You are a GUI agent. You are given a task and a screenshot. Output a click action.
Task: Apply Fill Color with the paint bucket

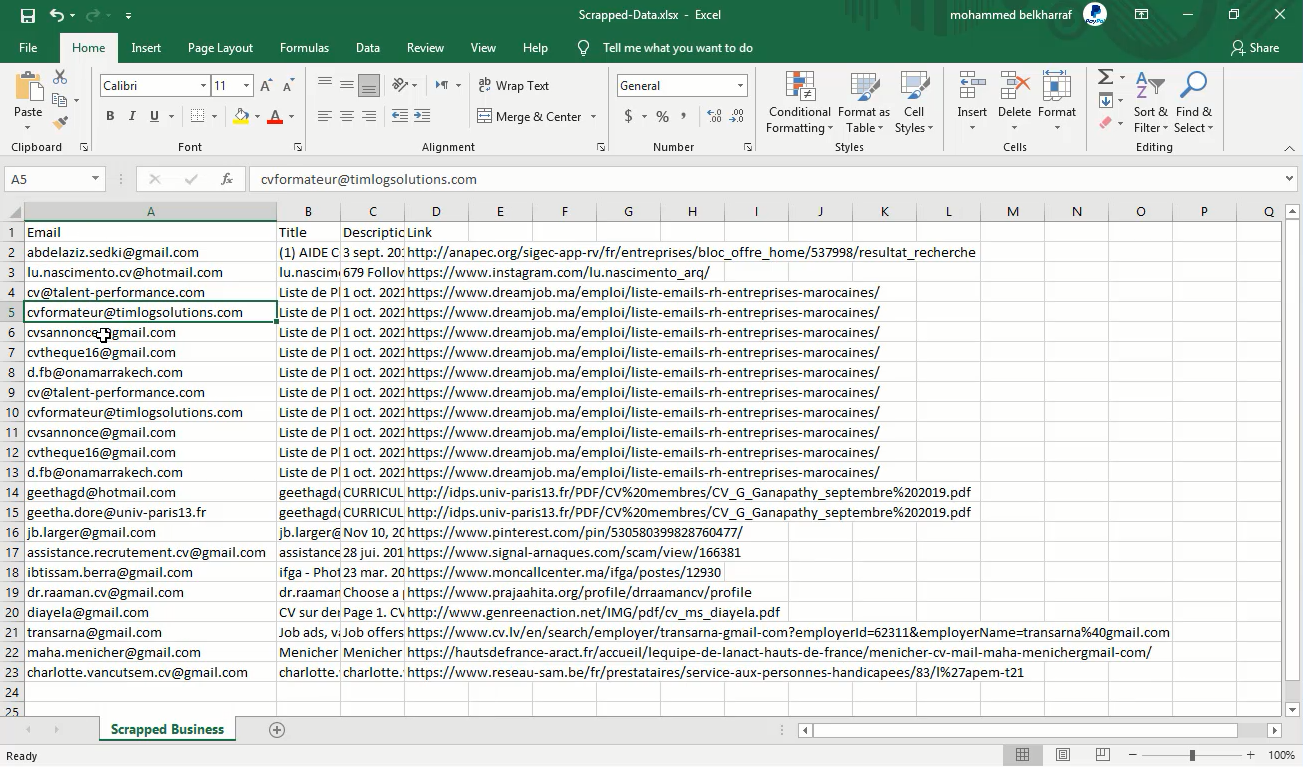tap(240, 117)
